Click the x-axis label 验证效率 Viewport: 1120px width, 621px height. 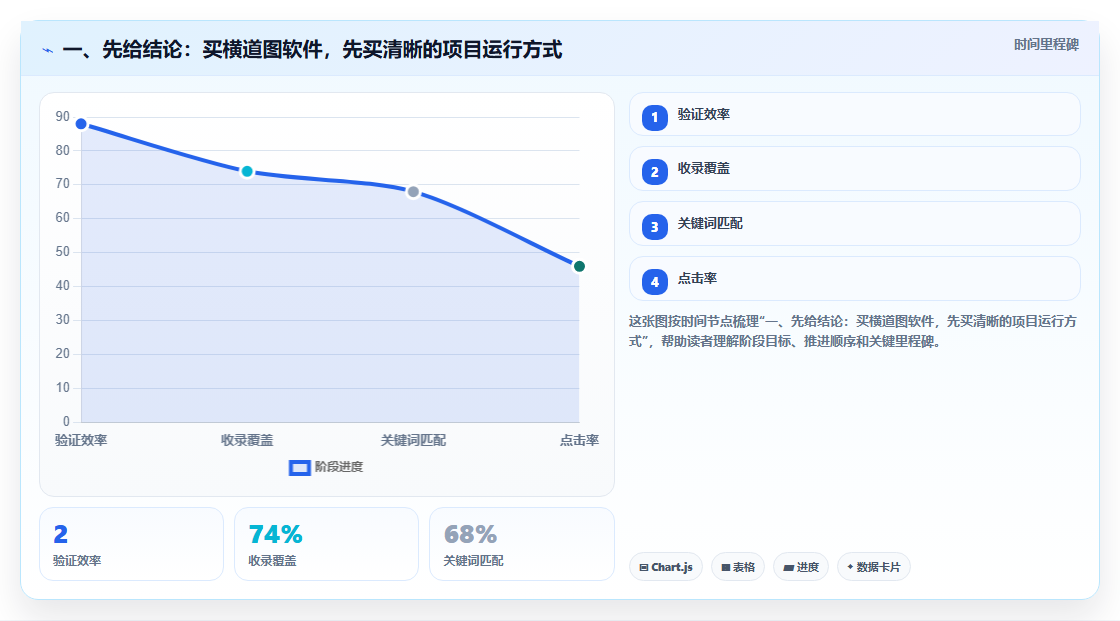click(x=81, y=440)
